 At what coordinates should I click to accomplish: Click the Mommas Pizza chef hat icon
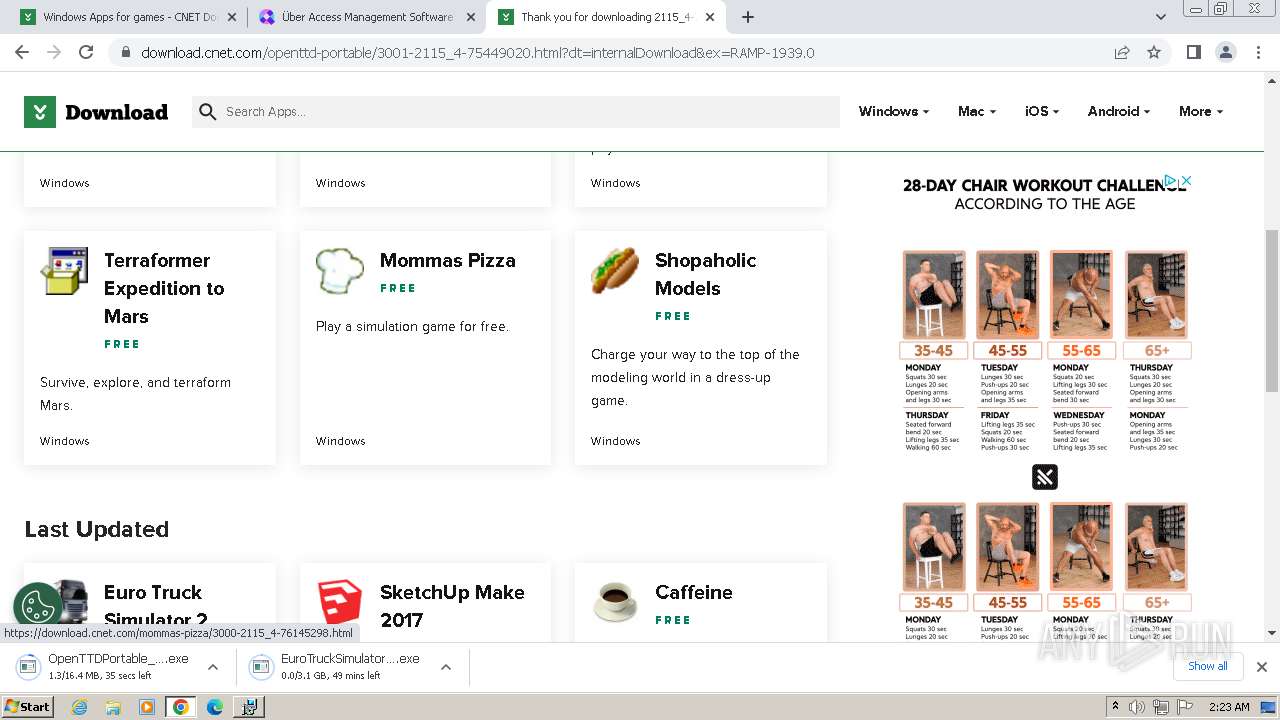tap(340, 271)
